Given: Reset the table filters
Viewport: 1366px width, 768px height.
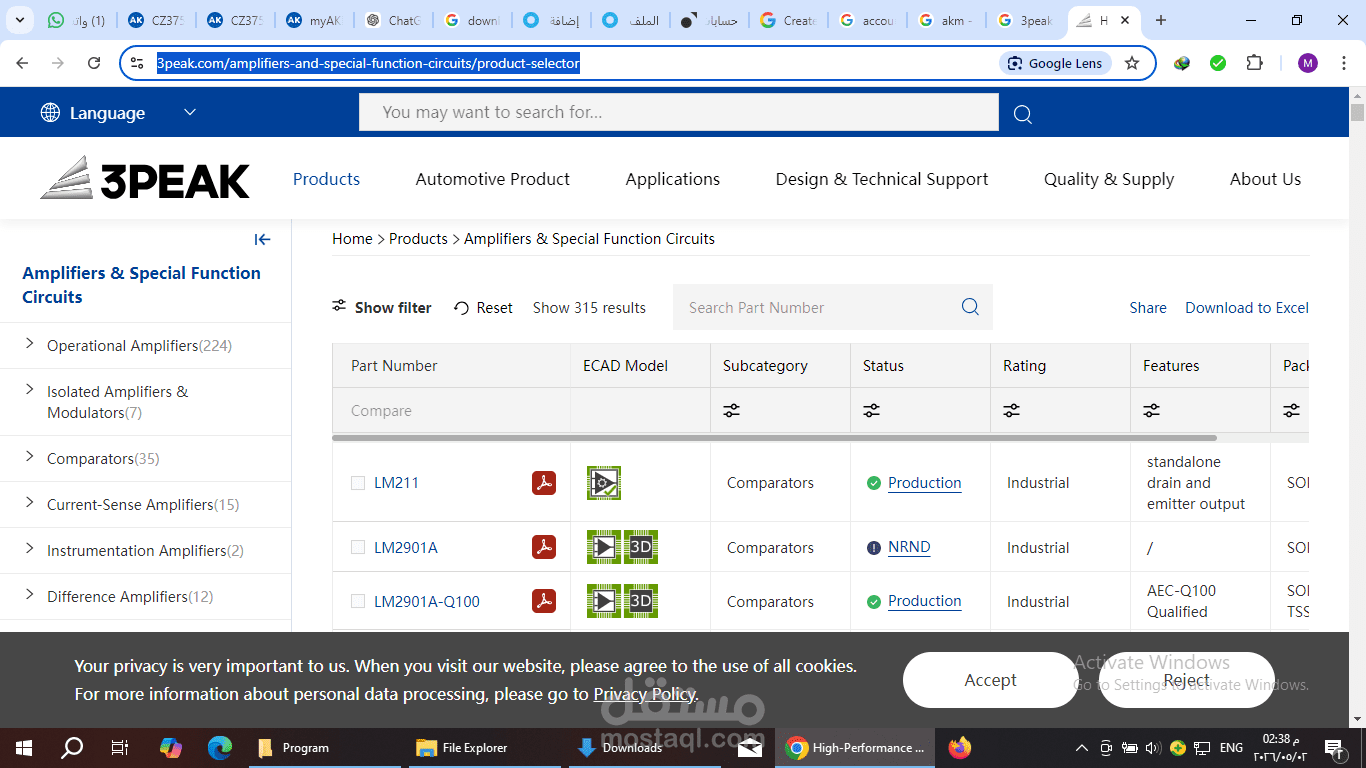Looking at the screenshot, I should point(483,307).
